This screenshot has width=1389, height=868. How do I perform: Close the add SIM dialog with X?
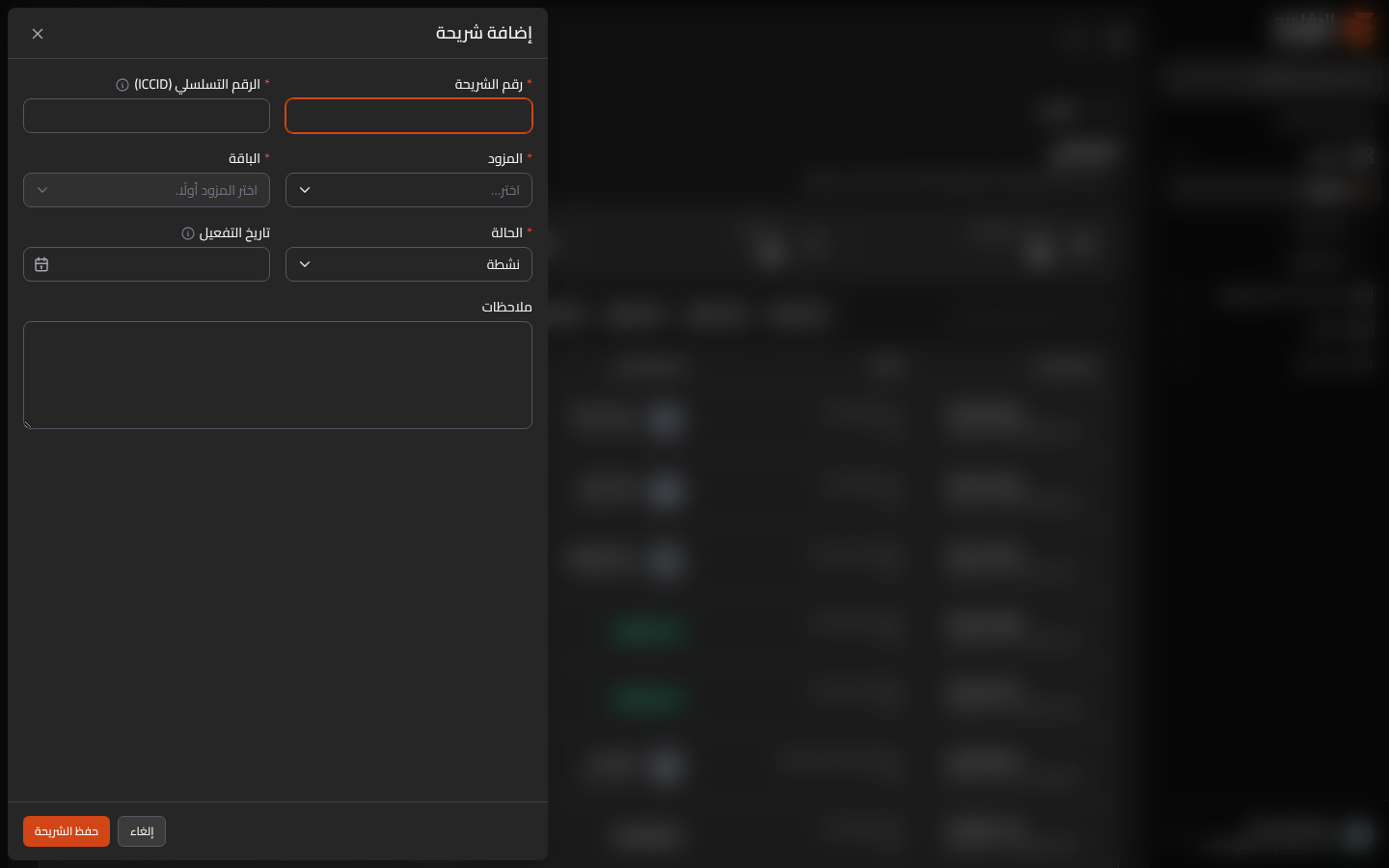[x=38, y=34]
